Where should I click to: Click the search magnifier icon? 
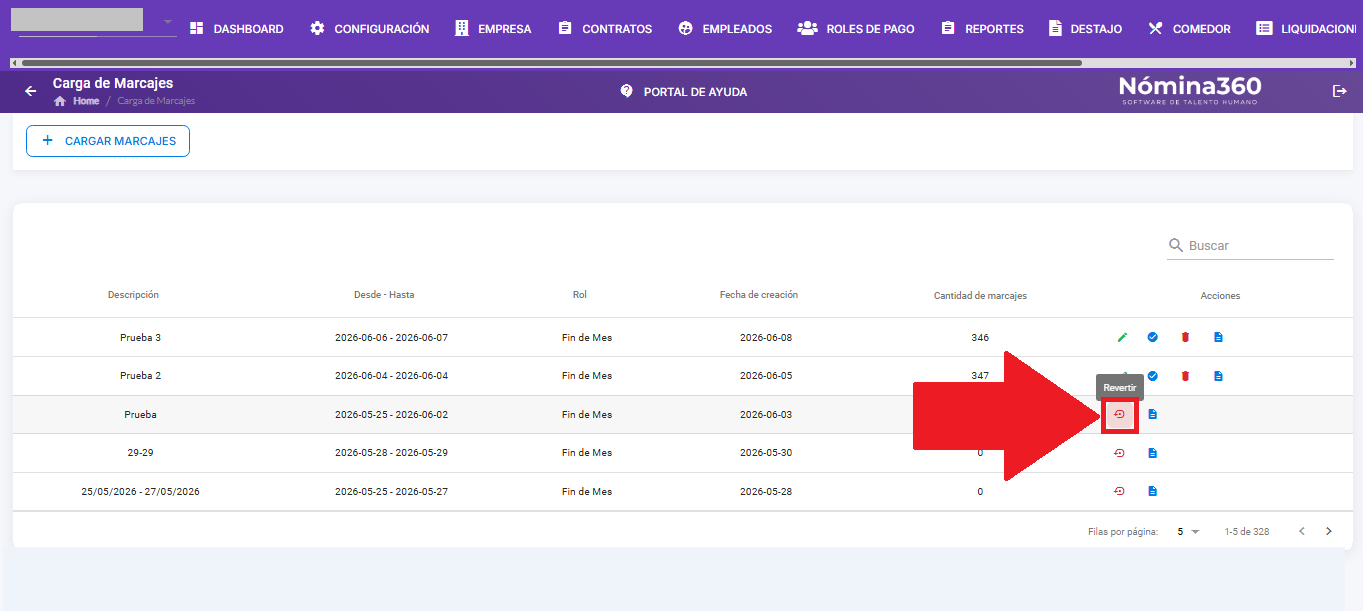(1176, 245)
